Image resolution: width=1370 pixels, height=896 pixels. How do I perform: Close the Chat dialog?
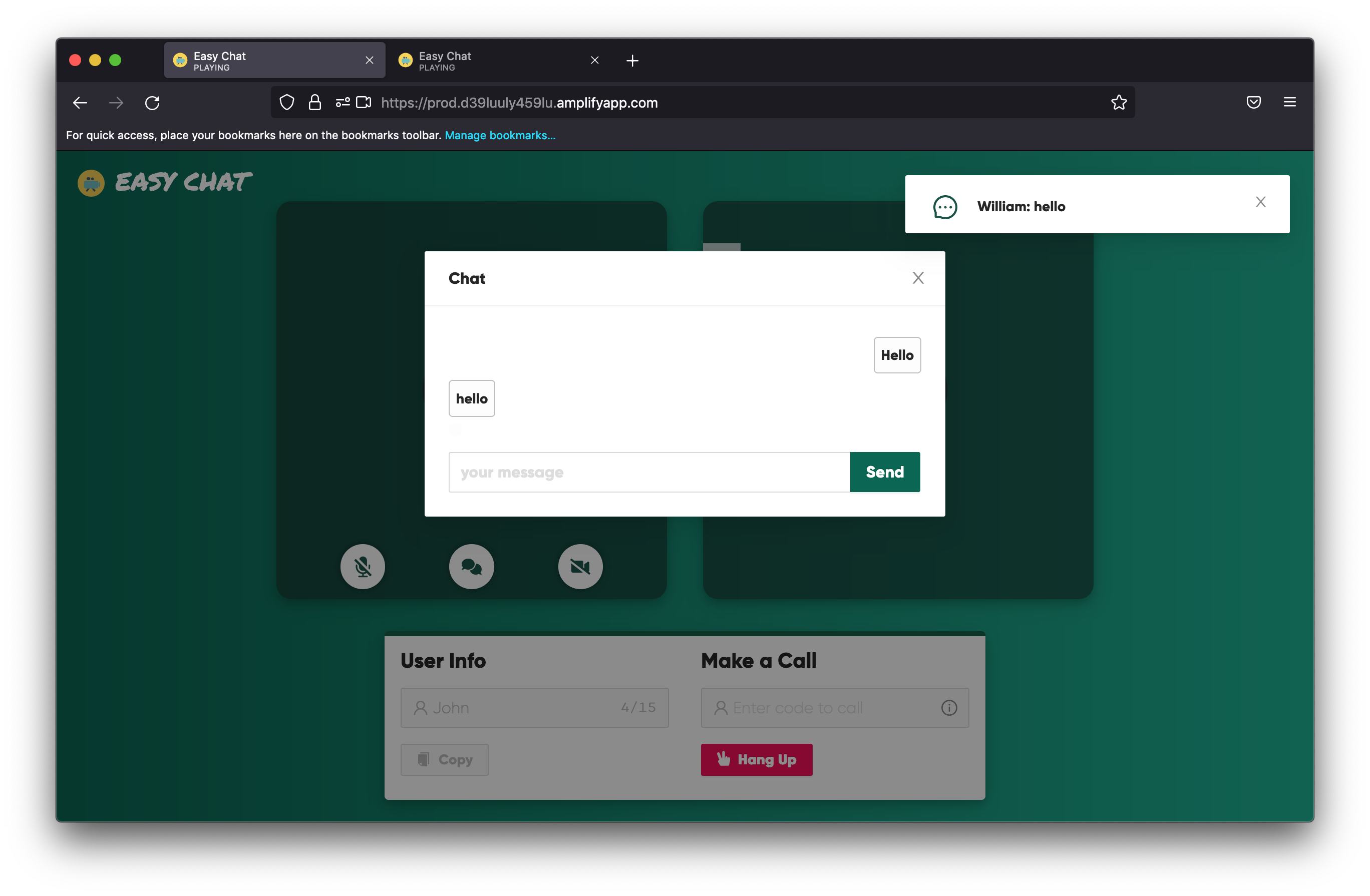pyautogui.click(x=918, y=278)
